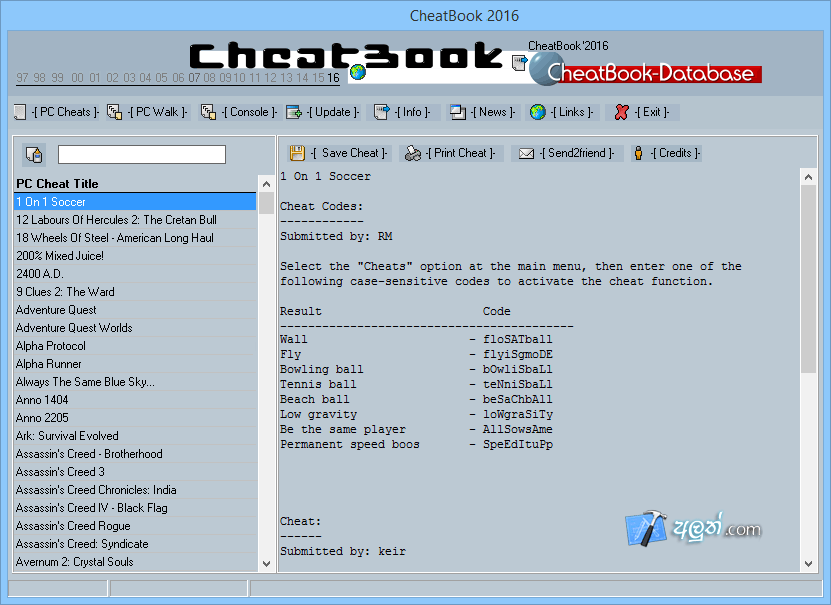Viewport: 831px width, 605px height.
Task: Select 'Anno 1404' entry
Action: [x=135, y=400]
